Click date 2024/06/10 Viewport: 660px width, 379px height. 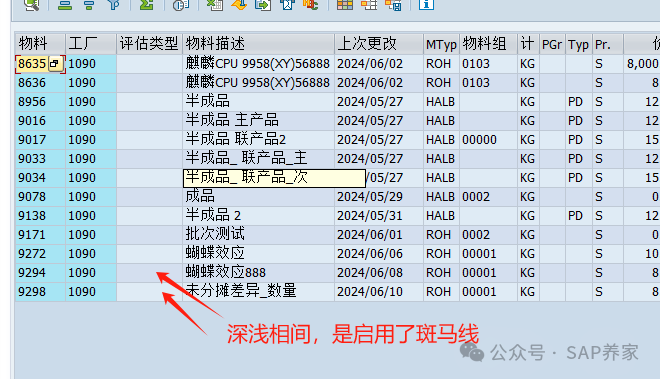pyautogui.click(x=370, y=291)
